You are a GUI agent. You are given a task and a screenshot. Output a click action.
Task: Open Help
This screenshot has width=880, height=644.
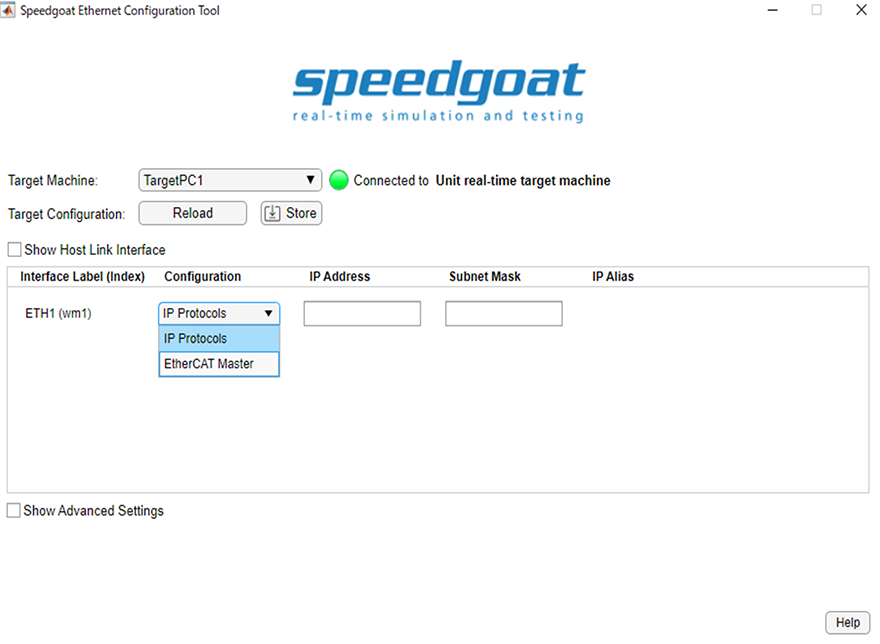point(847,623)
